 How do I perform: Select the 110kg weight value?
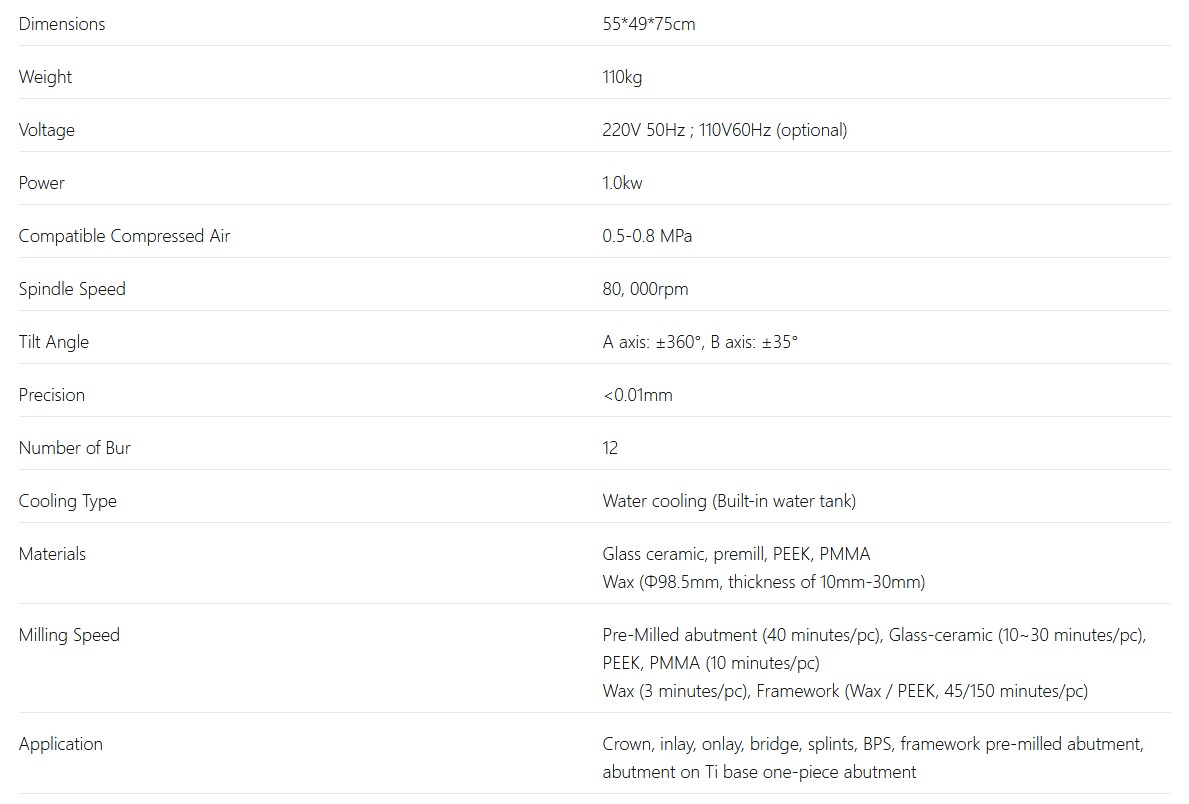coord(622,77)
